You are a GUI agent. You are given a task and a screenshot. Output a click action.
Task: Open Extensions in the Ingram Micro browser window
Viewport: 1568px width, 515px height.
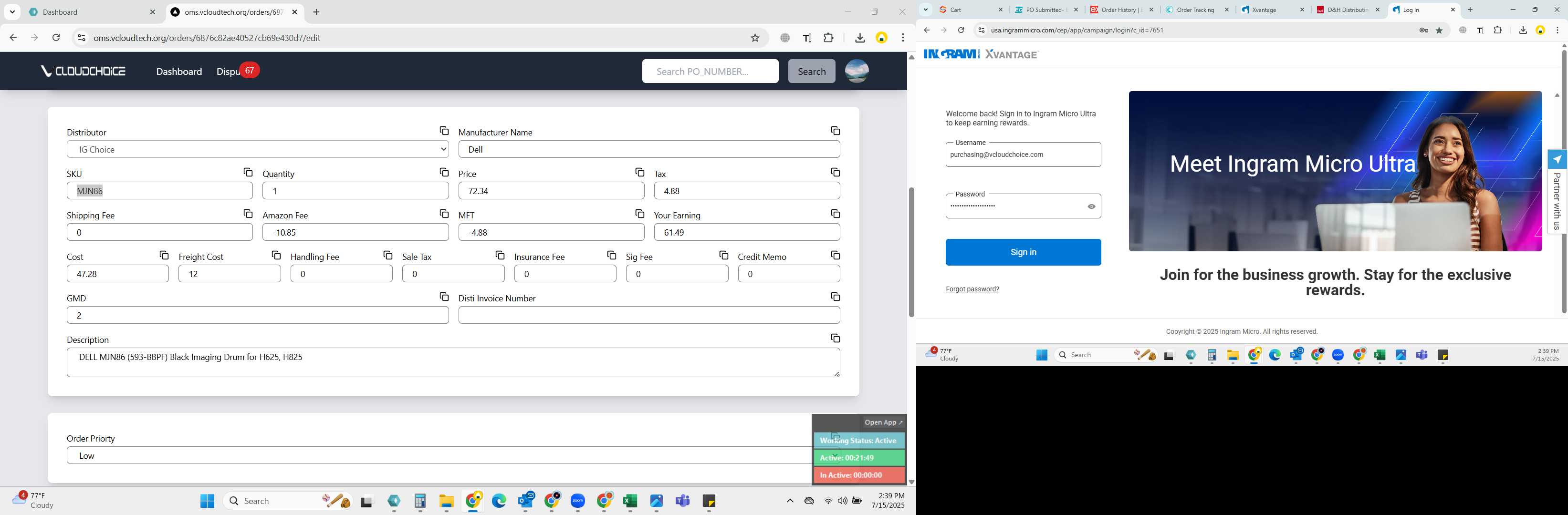point(1497,30)
